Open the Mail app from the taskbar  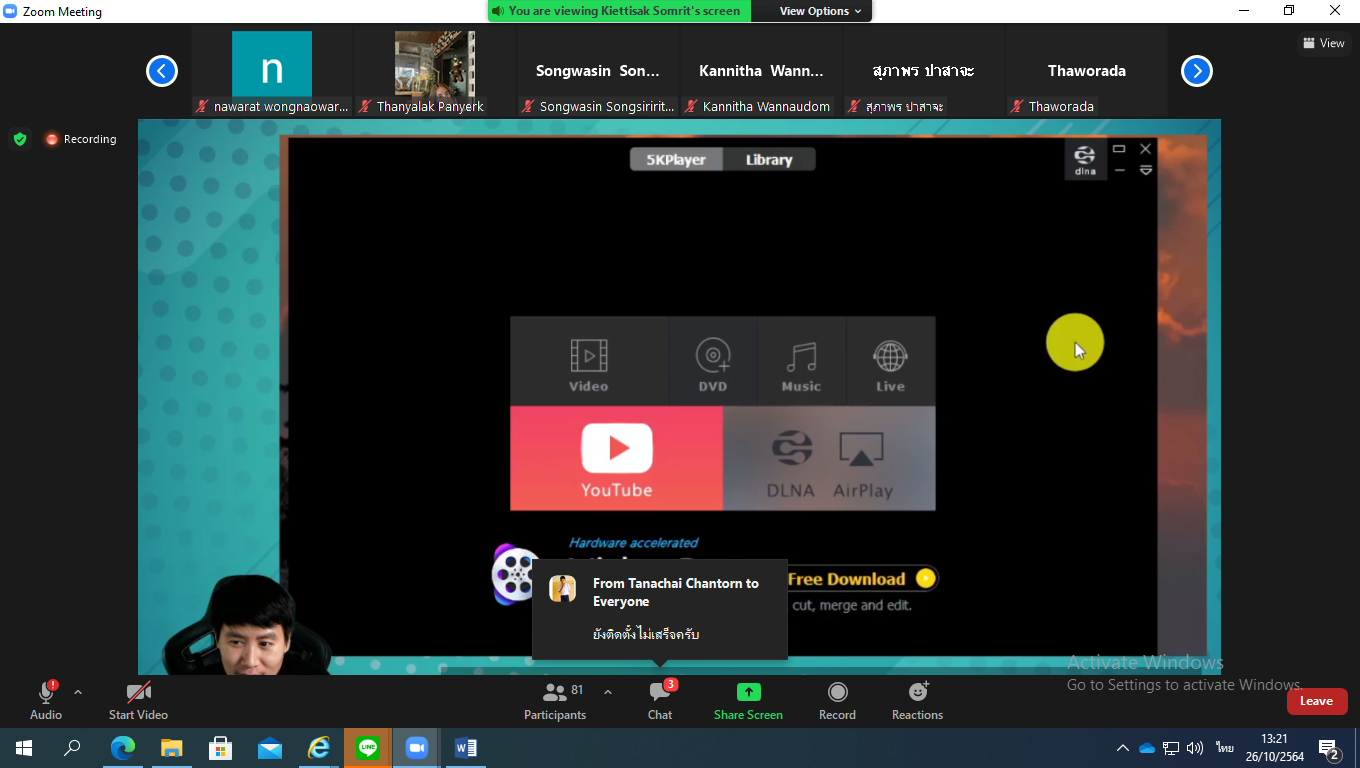(270, 747)
